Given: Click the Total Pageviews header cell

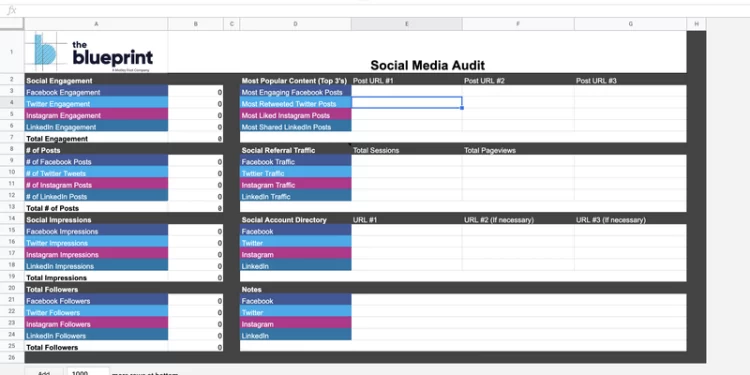Looking at the screenshot, I should [x=518, y=150].
